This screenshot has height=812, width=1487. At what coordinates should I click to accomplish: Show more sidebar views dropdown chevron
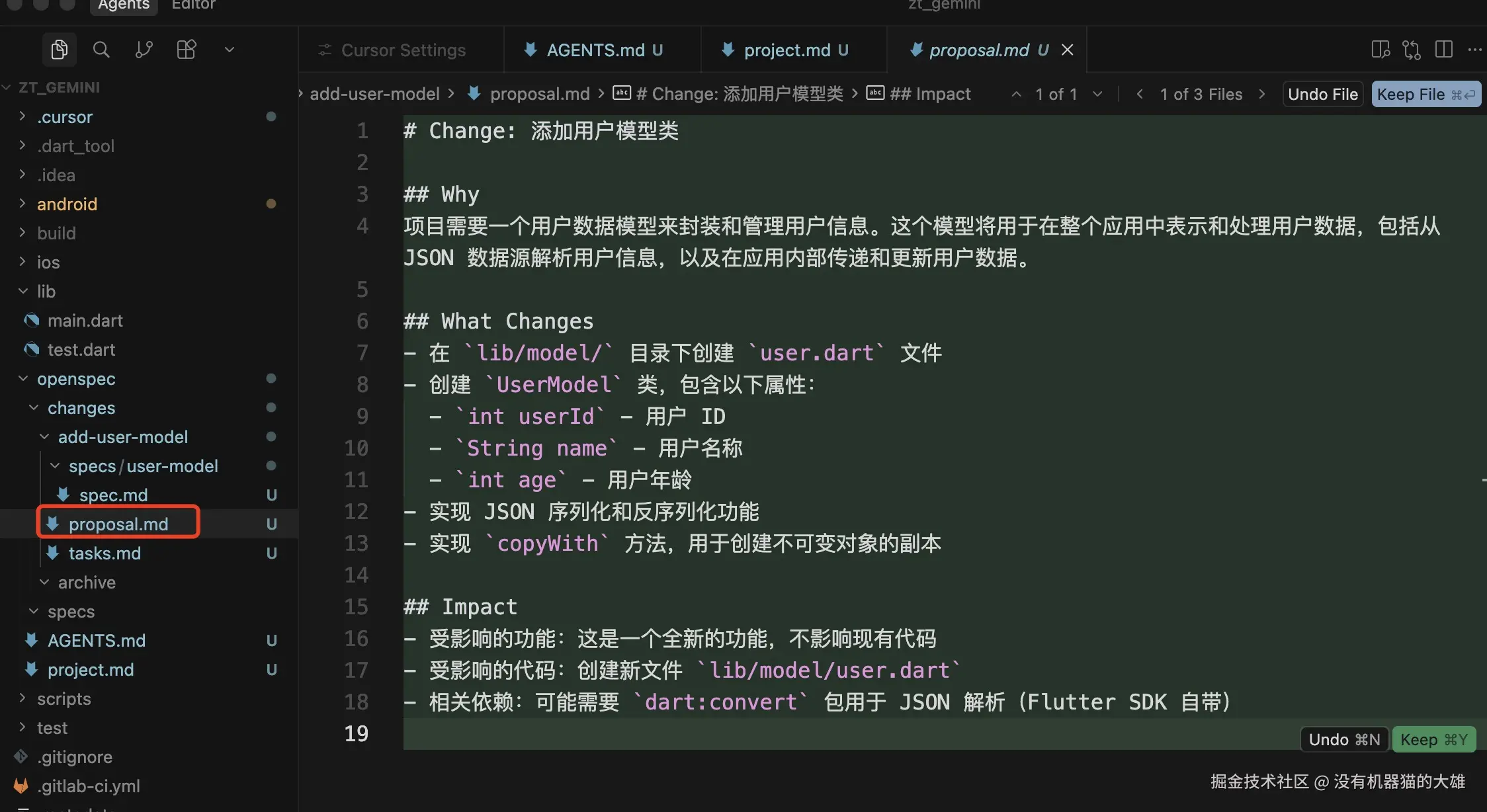click(x=230, y=50)
